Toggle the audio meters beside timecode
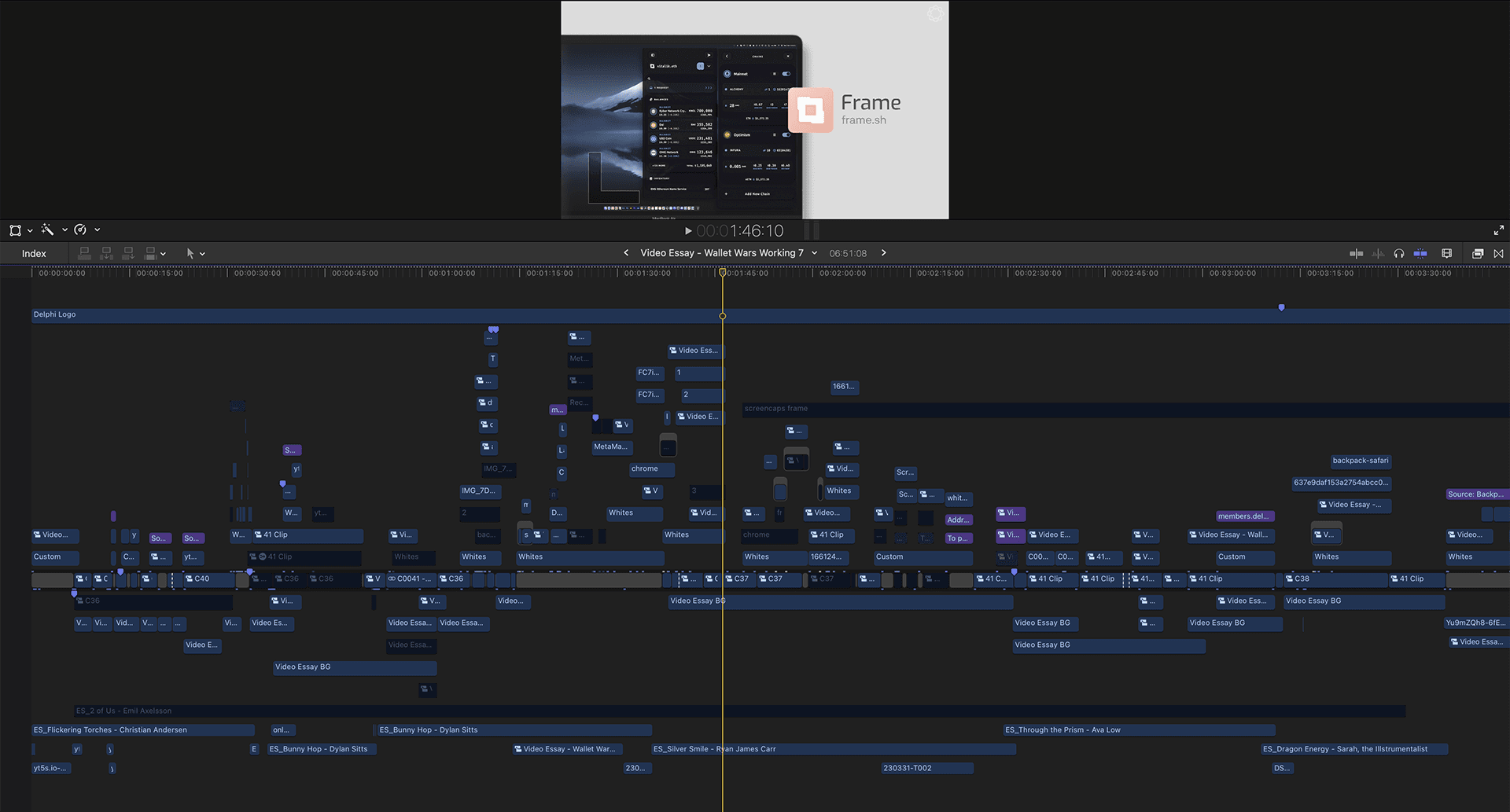The width and height of the screenshot is (1510, 812). (812, 230)
